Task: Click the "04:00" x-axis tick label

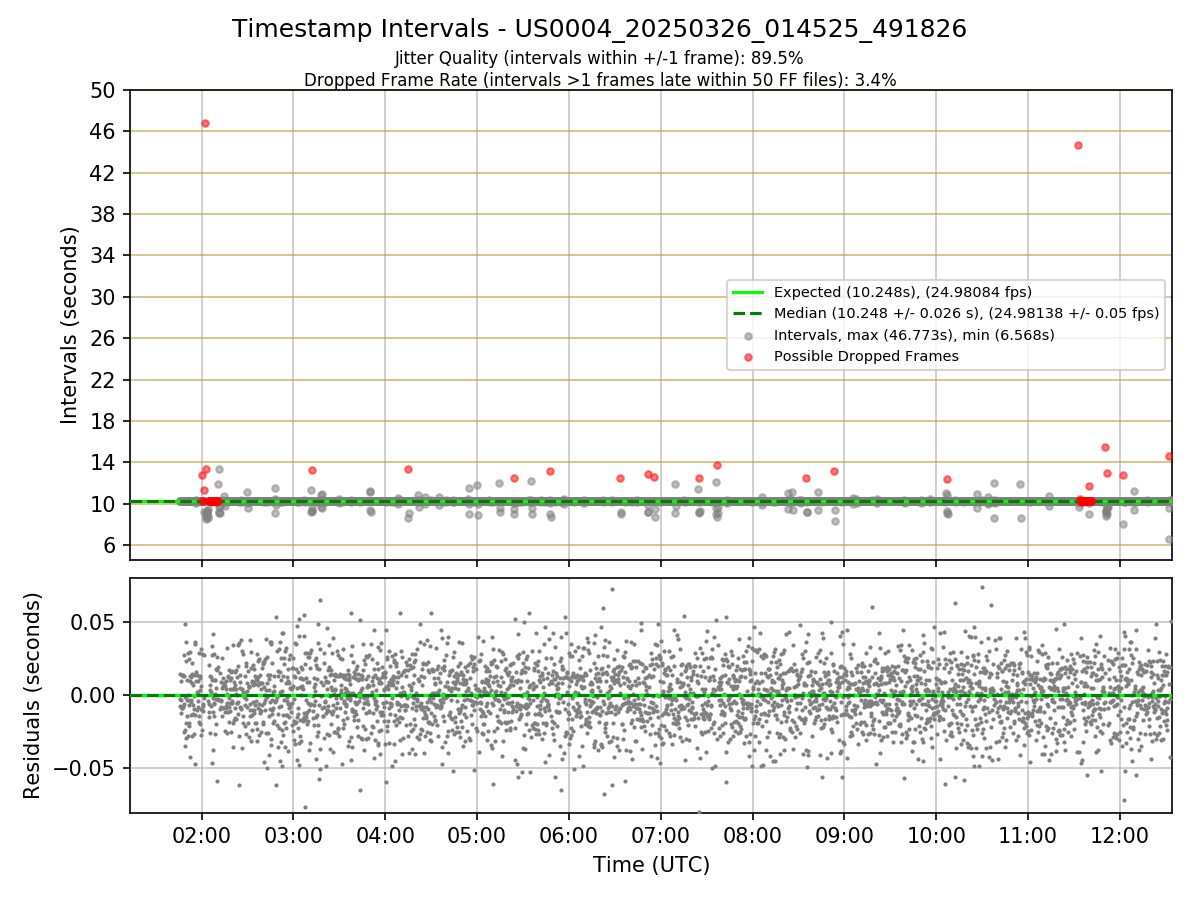Action: pos(385,834)
